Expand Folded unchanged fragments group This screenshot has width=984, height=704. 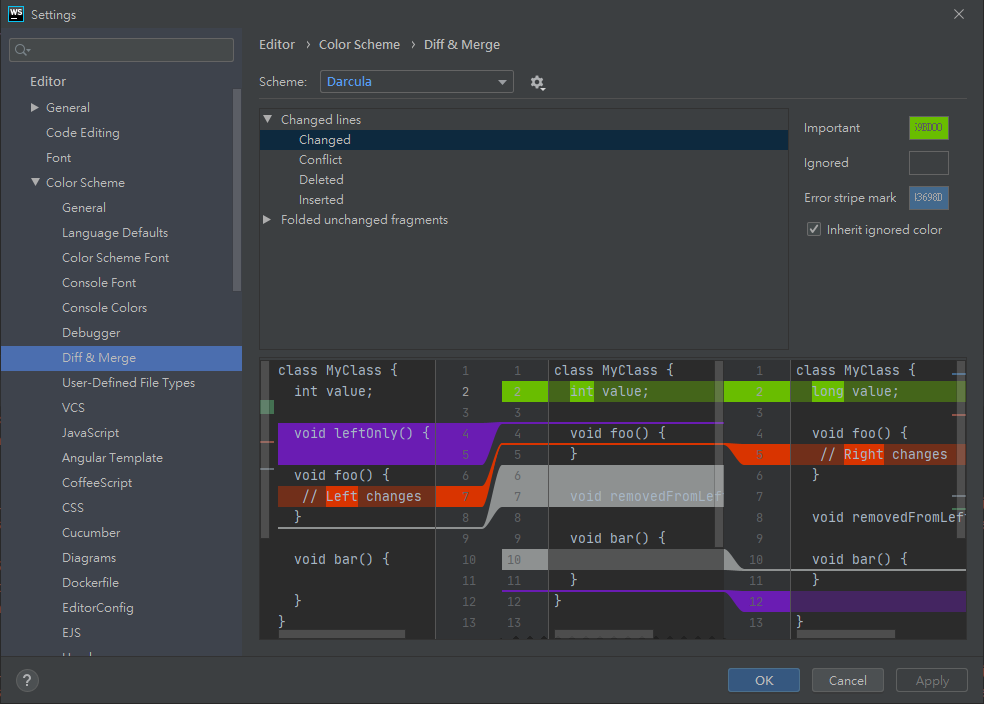[x=268, y=220]
